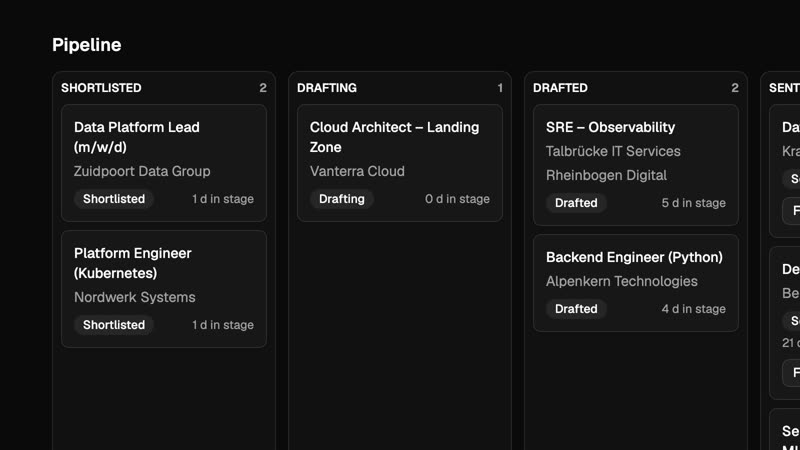This screenshot has width=800, height=450.
Task: Open the Backend Engineer (Python) card
Action: [636, 283]
